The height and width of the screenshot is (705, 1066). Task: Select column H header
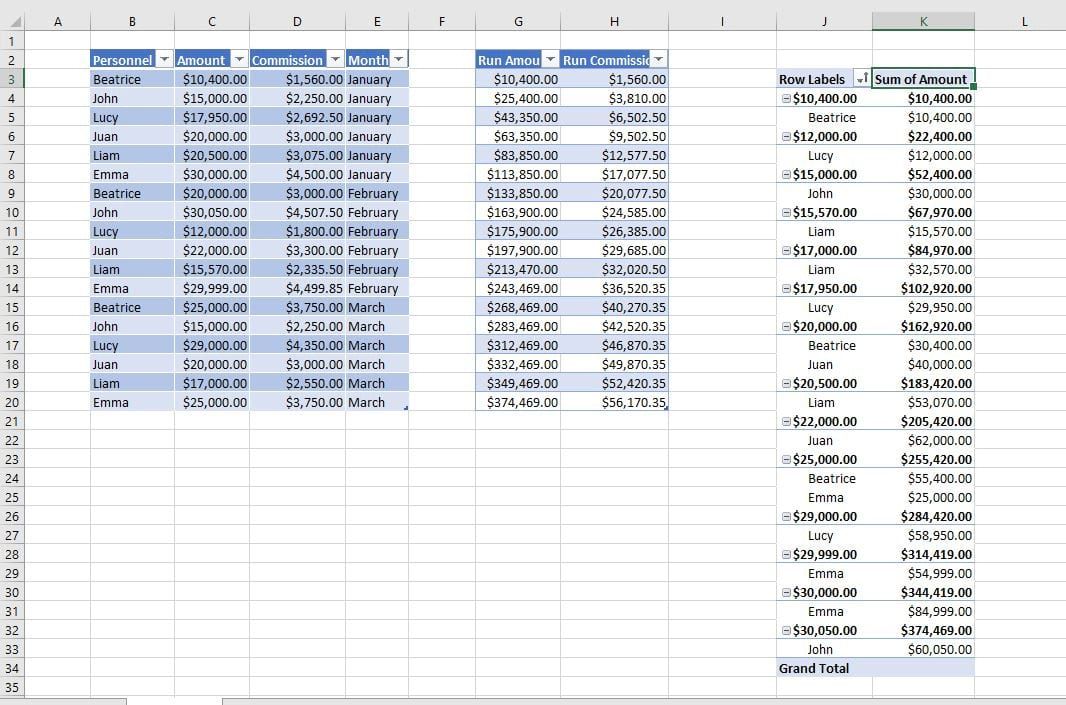click(x=614, y=21)
